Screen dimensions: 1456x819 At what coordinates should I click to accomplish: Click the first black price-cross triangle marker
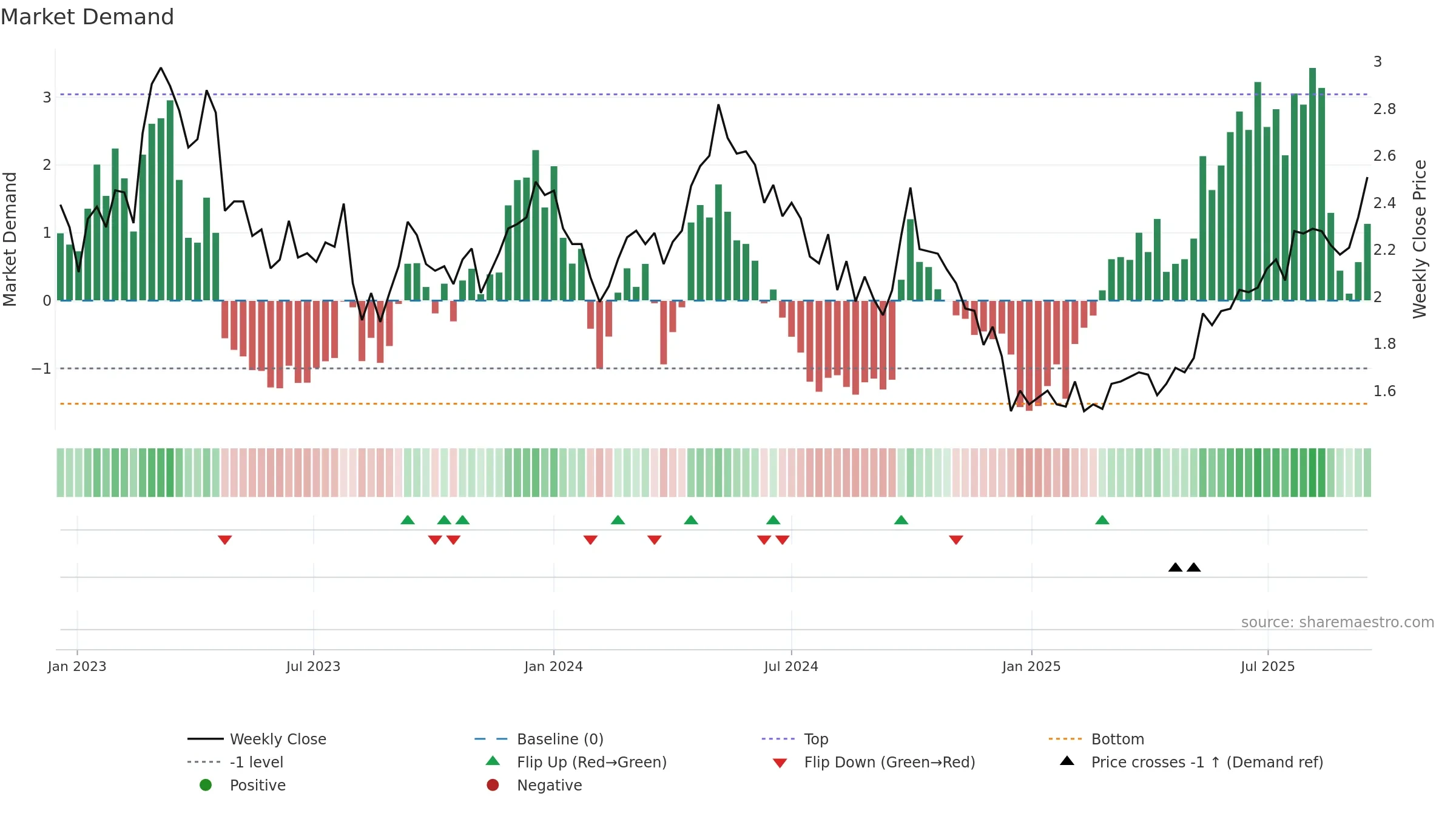click(x=1175, y=567)
